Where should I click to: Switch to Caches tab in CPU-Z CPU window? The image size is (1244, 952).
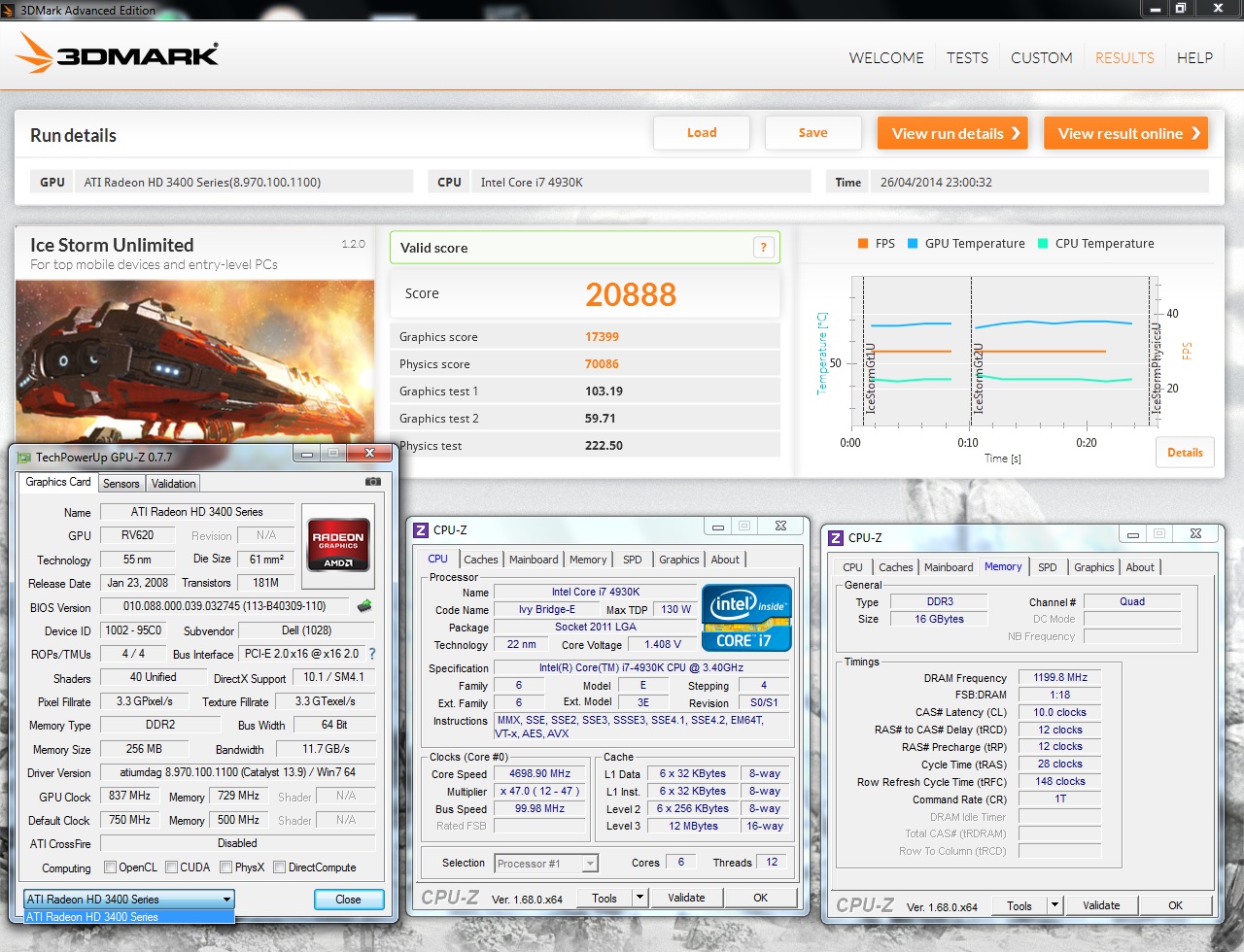tap(481, 560)
